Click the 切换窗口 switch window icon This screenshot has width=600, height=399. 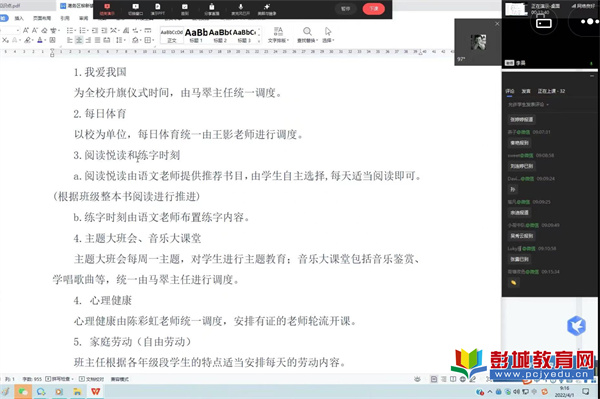[x=135, y=10]
